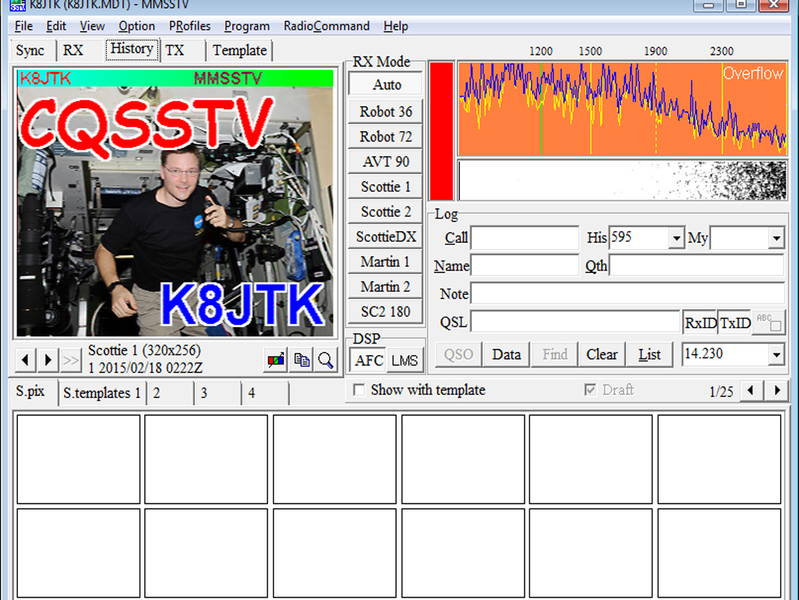Toggle the RxID button

(x=700, y=323)
